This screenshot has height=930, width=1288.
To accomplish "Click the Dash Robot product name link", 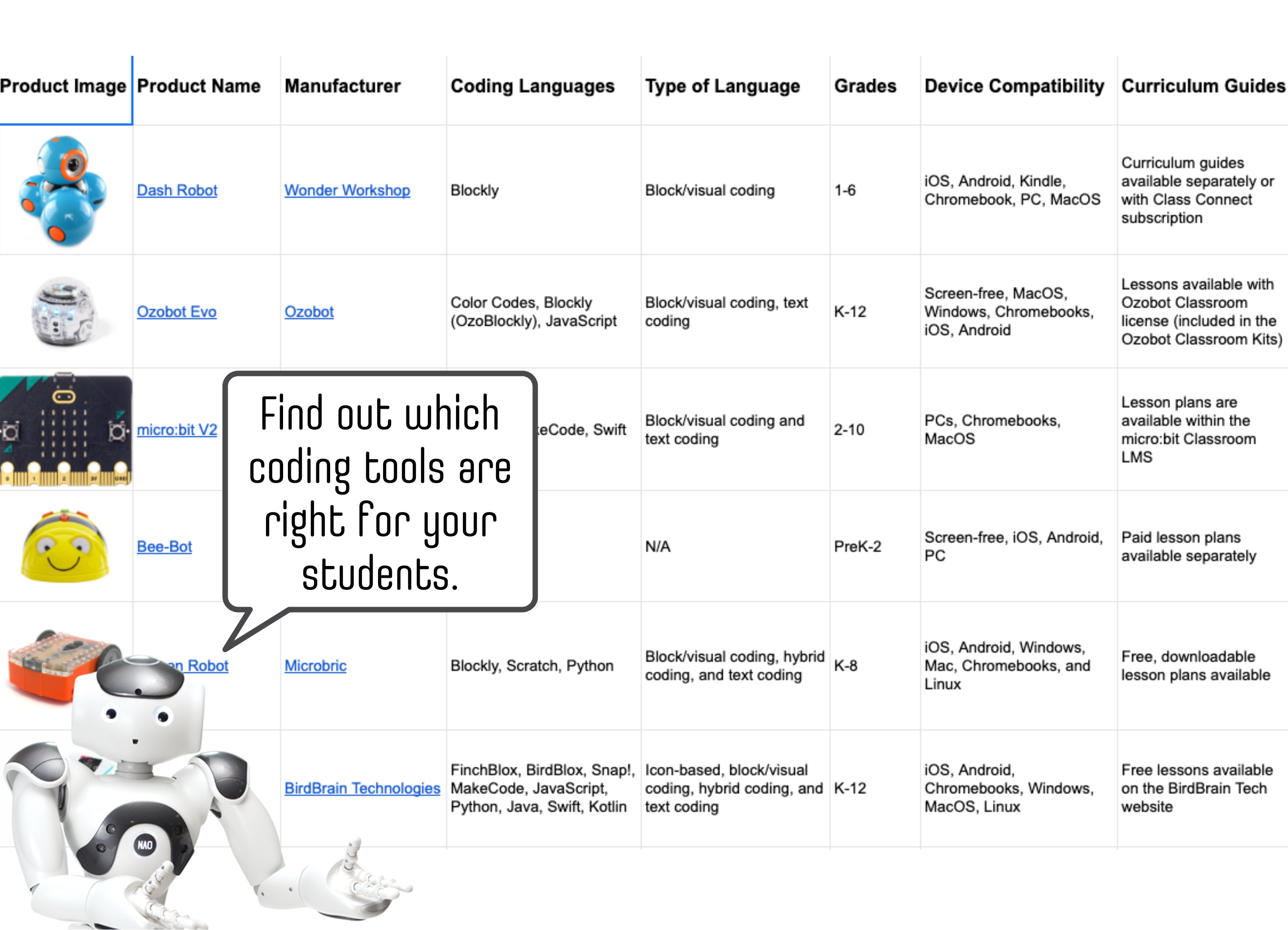I will click(x=176, y=189).
